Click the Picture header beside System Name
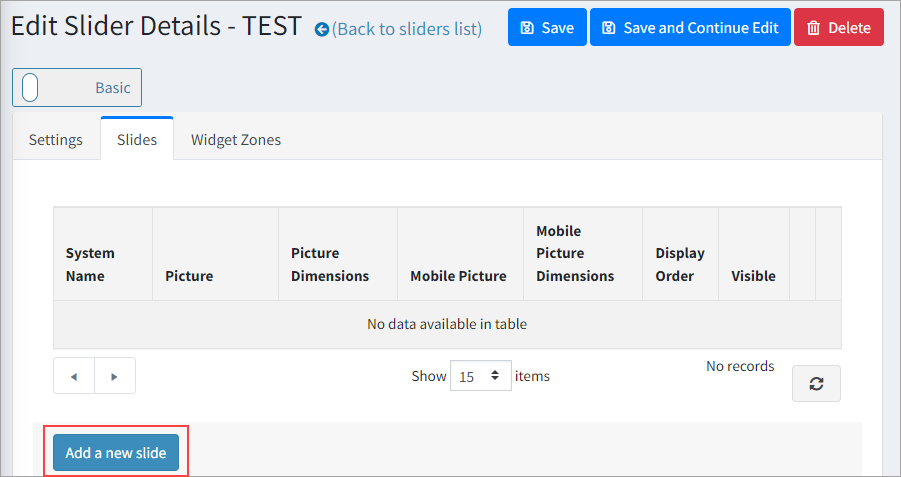The width and height of the screenshot is (901, 477). [189, 276]
